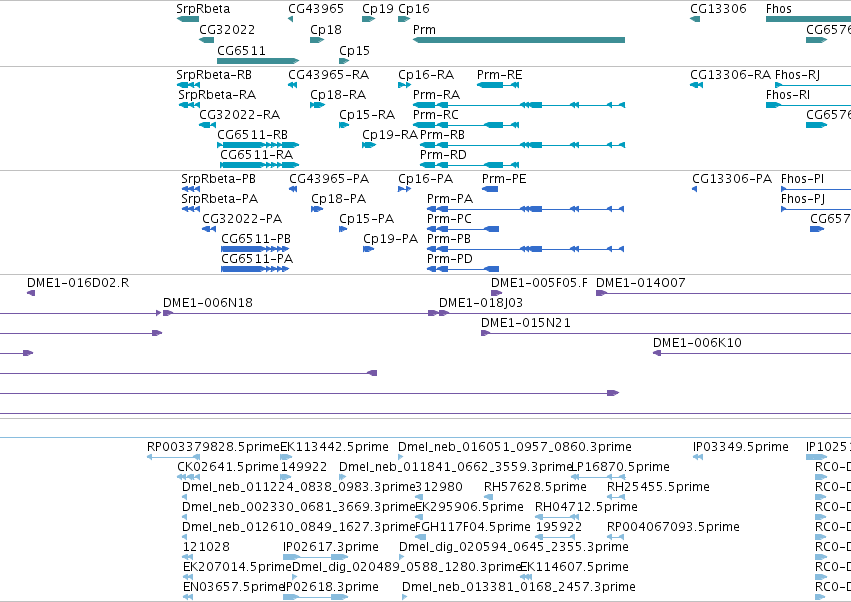Click the CG43965-RA transcript label

pyautogui.click(x=328, y=74)
